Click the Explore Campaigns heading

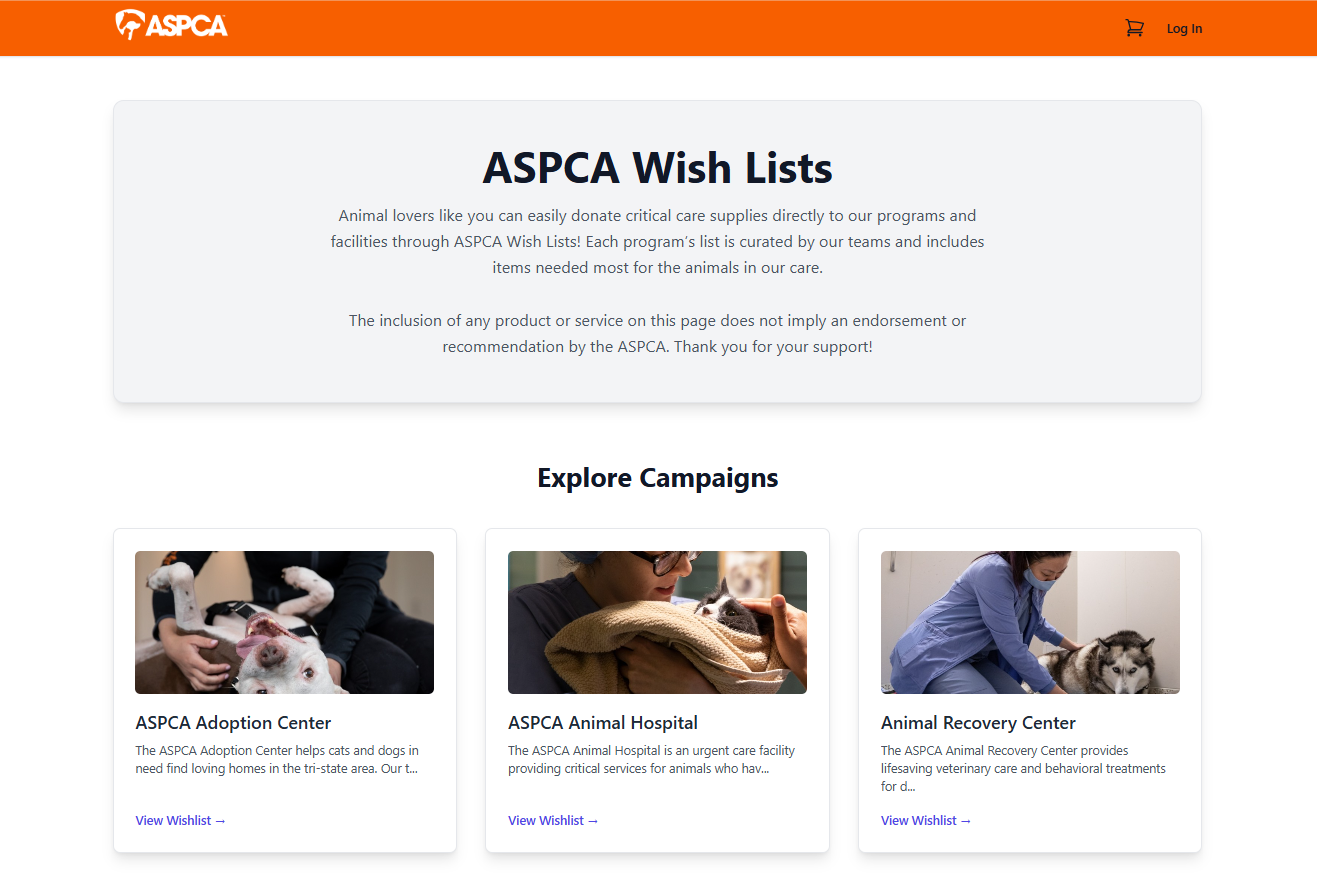(x=658, y=477)
